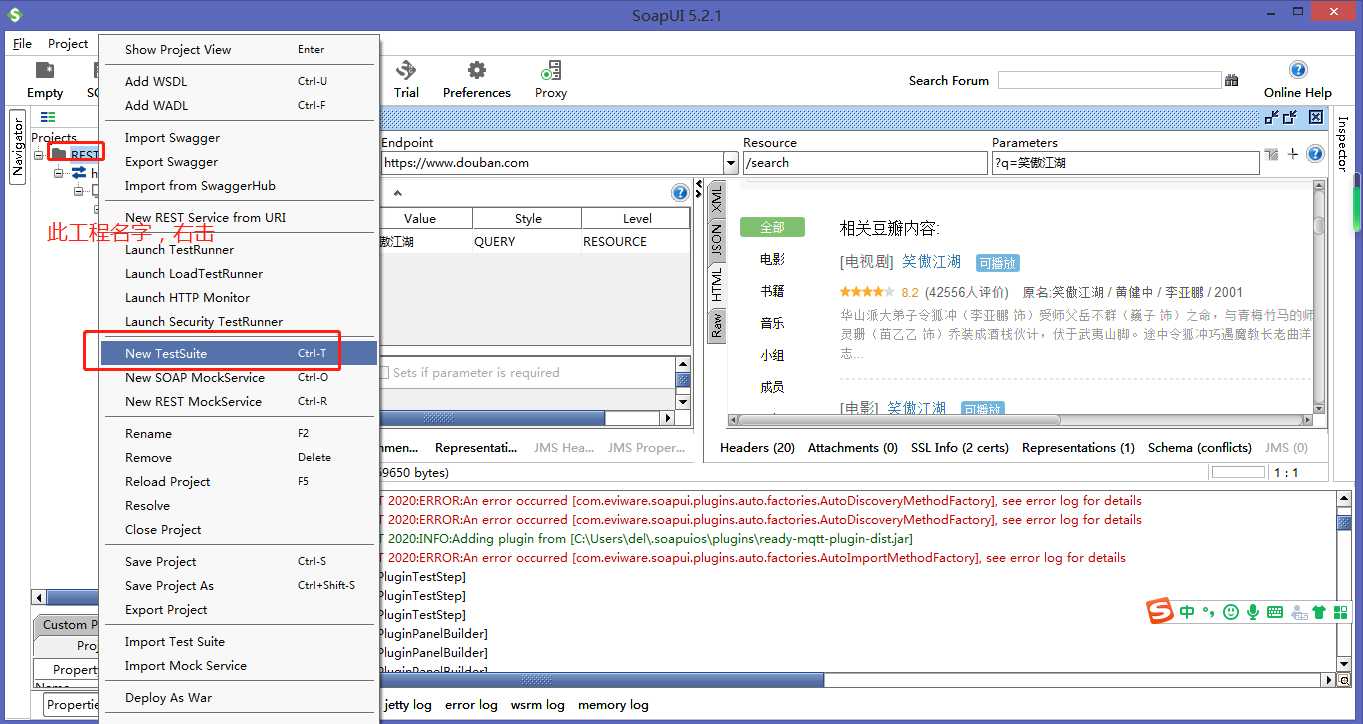1363x724 pixels.
Task: Click the Sogou microphone voice icon
Action: point(1253,612)
